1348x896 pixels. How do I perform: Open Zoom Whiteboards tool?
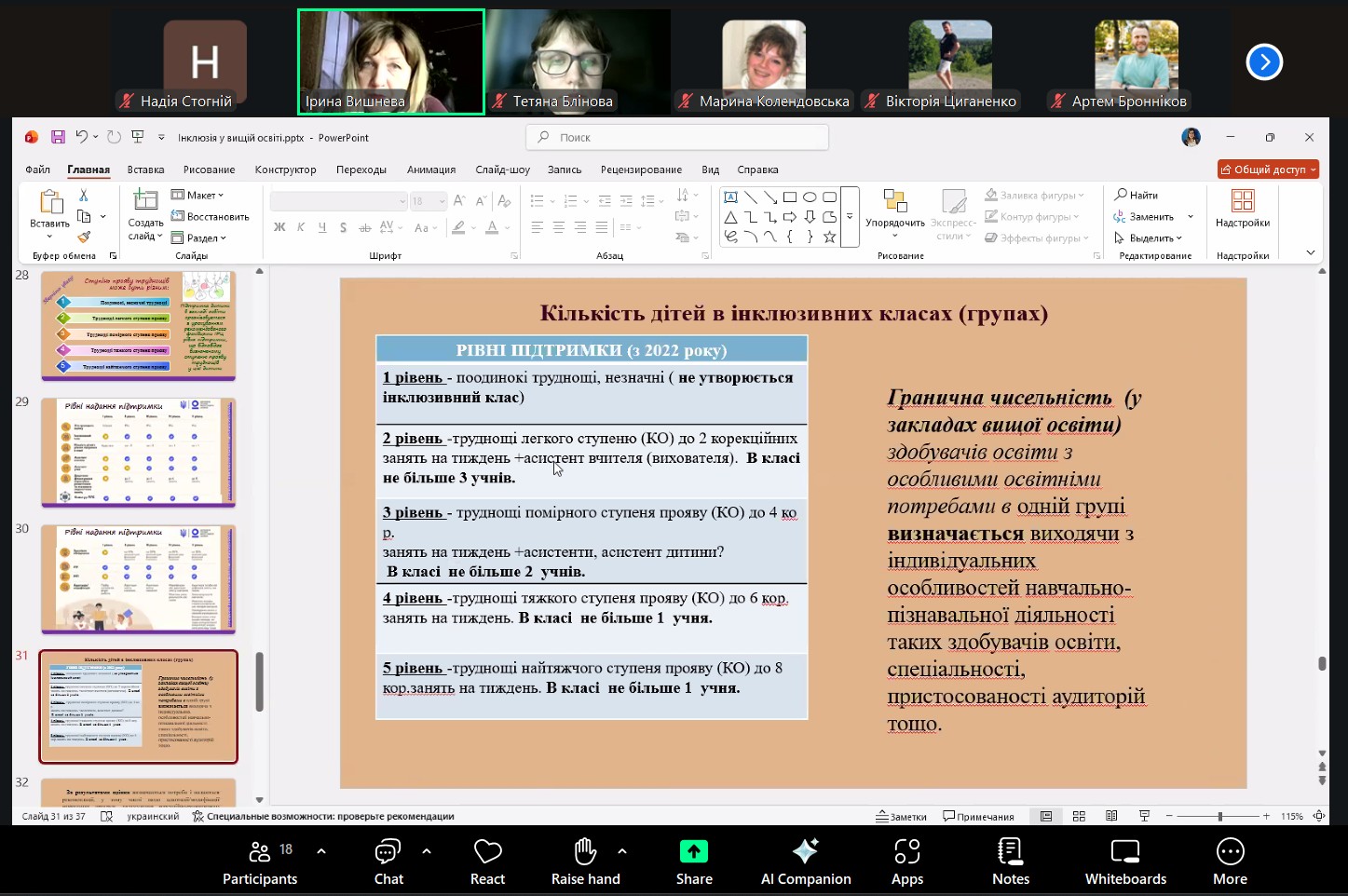point(1124,862)
